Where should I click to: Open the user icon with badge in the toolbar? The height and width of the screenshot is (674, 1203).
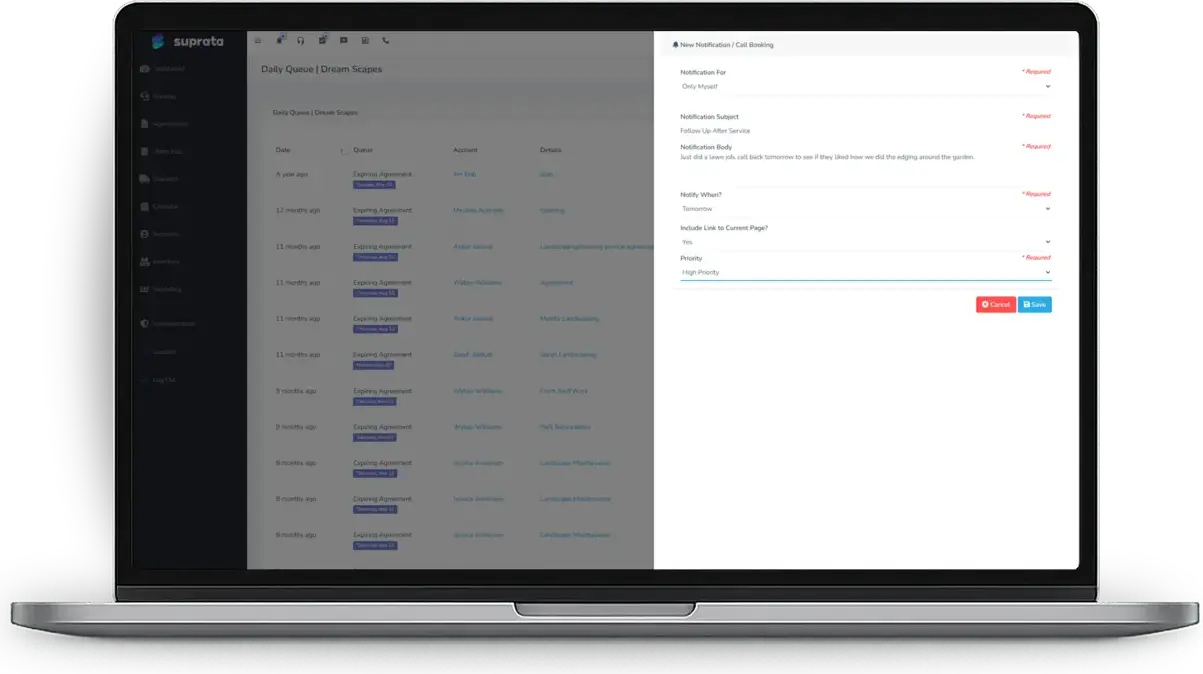tap(281, 40)
